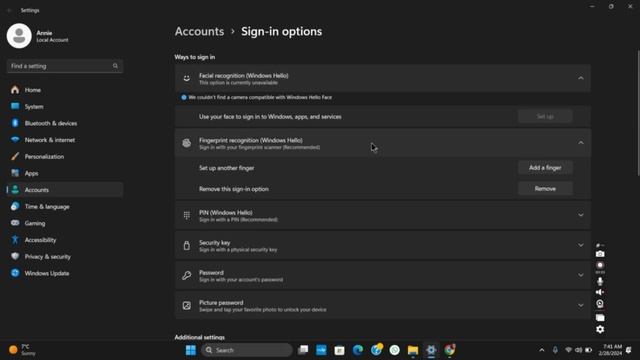This screenshot has height=360, width=640.
Task: Collapse the Facial recognition section
Action: point(580,78)
